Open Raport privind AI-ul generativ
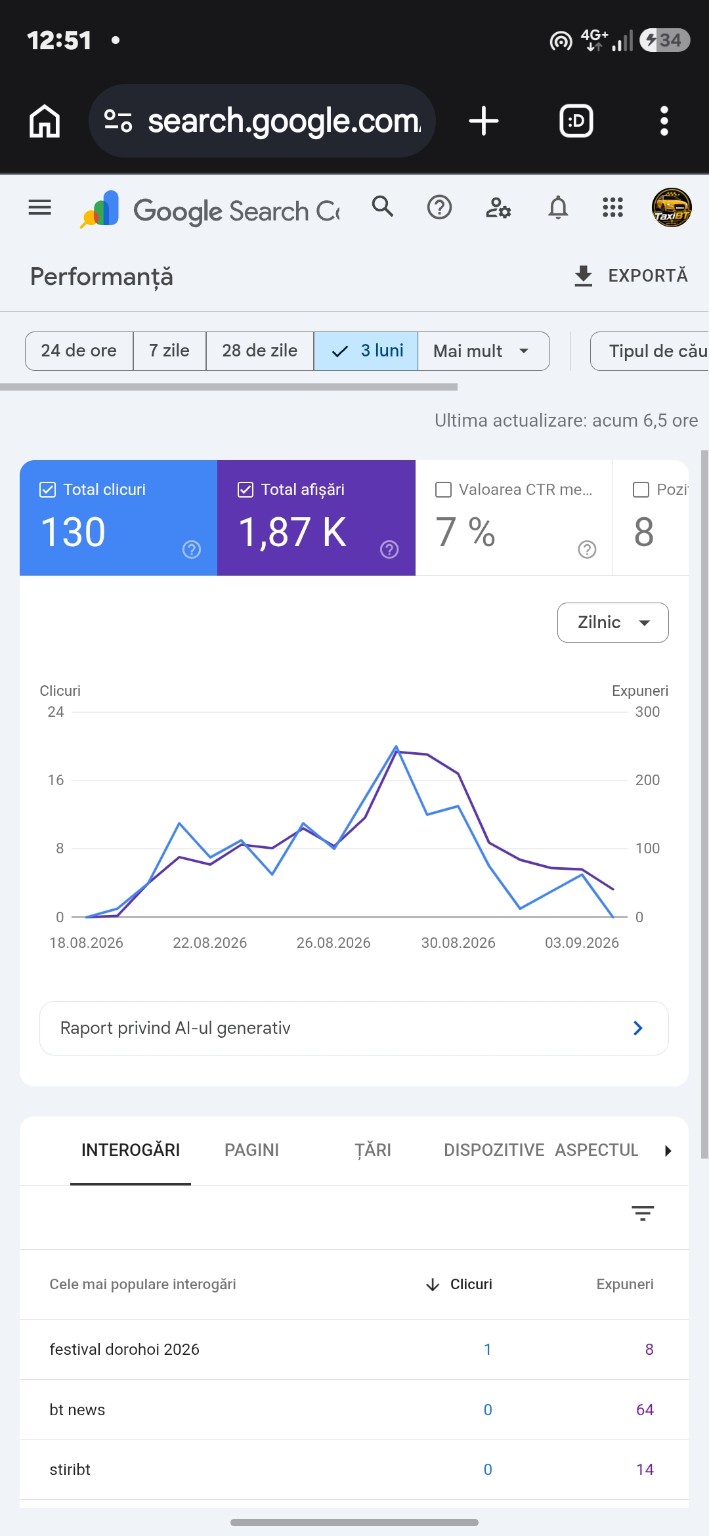Viewport: 709px width, 1536px height. (354, 1028)
